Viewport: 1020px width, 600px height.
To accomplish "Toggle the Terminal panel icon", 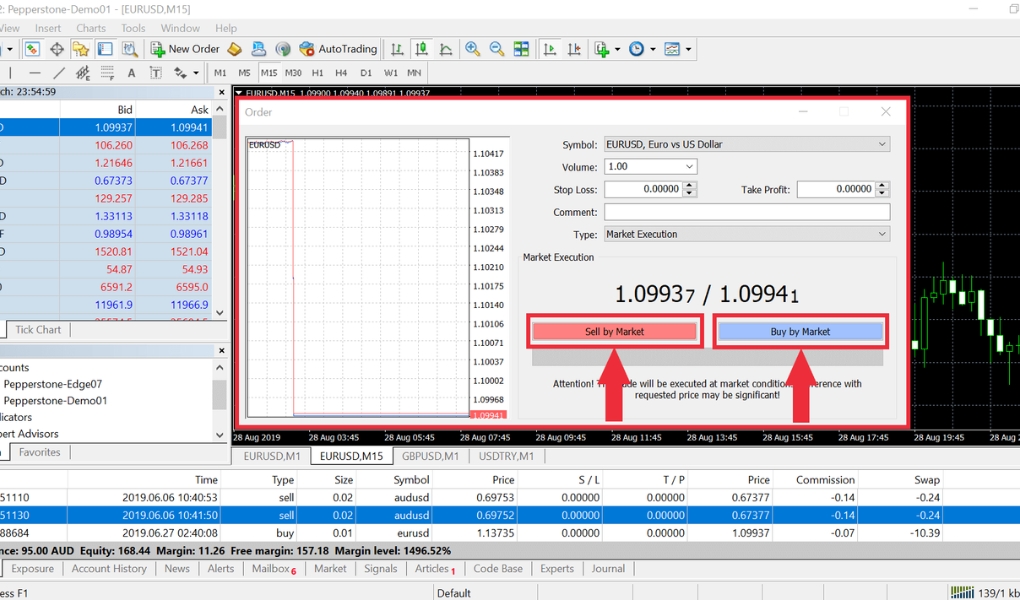I will 105,49.
